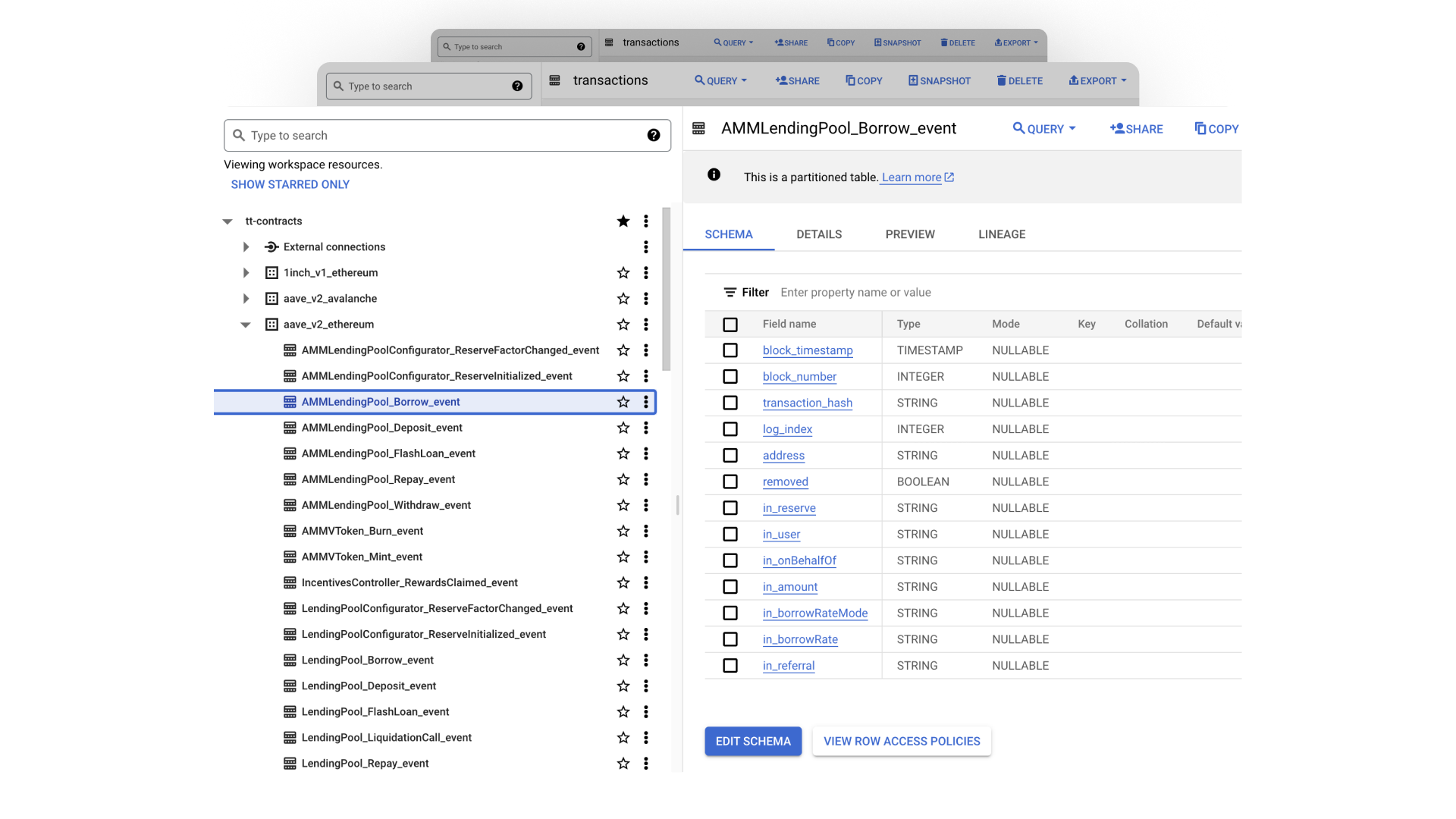Click the EDIT SCHEMA button
The image size is (1456, 819).
(753, 742)
